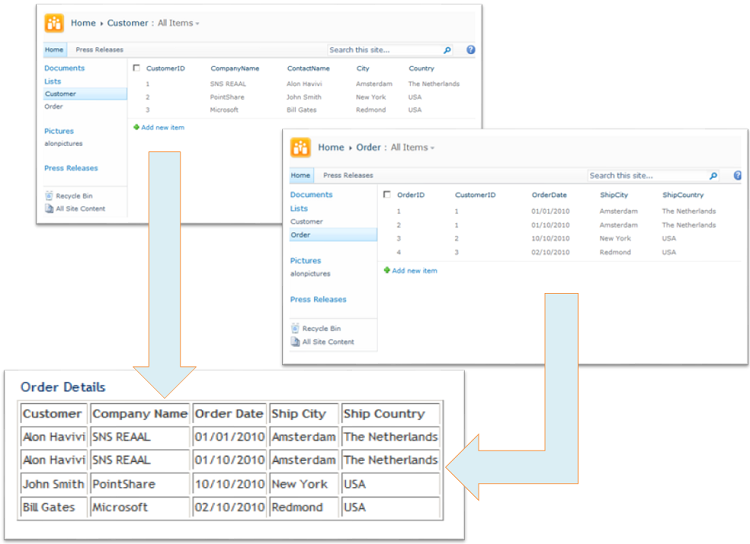Click the search magnifier icon in Order window
Image resolution: width=750 pixels, height=544 pixels.
coord(713,176)
